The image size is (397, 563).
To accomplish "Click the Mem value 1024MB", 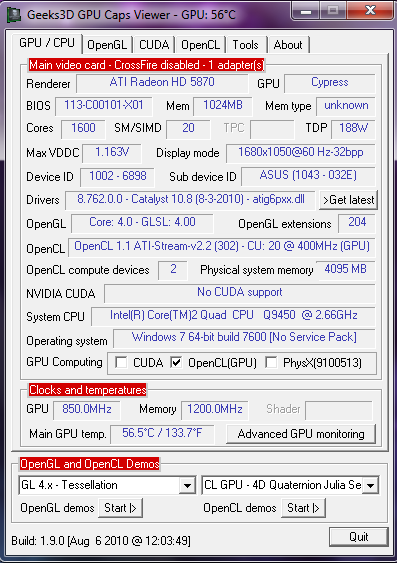I will point(223,106).
